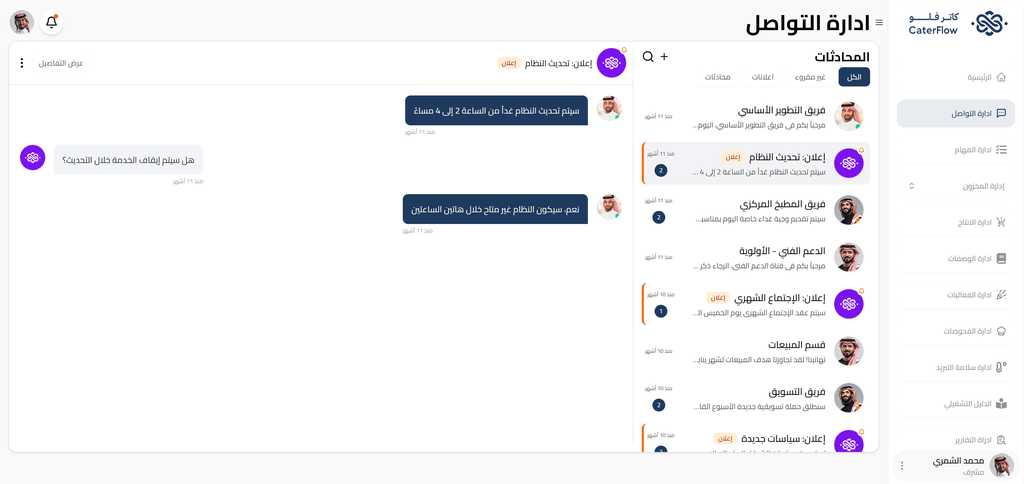Image resolution: width=1024 pixels, height=484 pixels.
Task: Start a new conversation with plus icon
Action: point(664,57)
